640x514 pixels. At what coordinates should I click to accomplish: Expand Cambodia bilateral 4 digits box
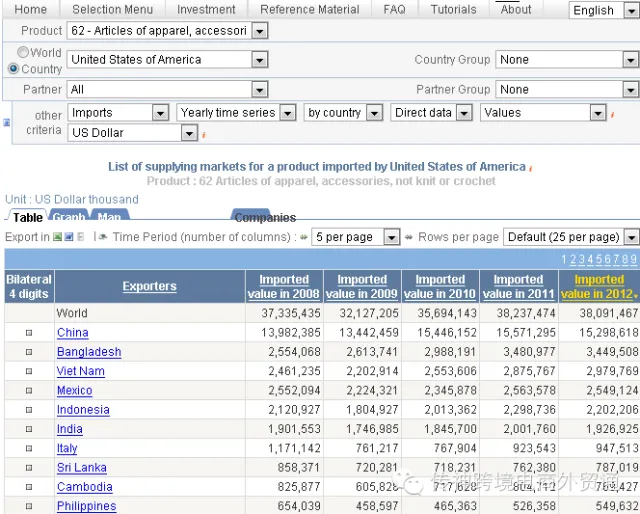29,487
